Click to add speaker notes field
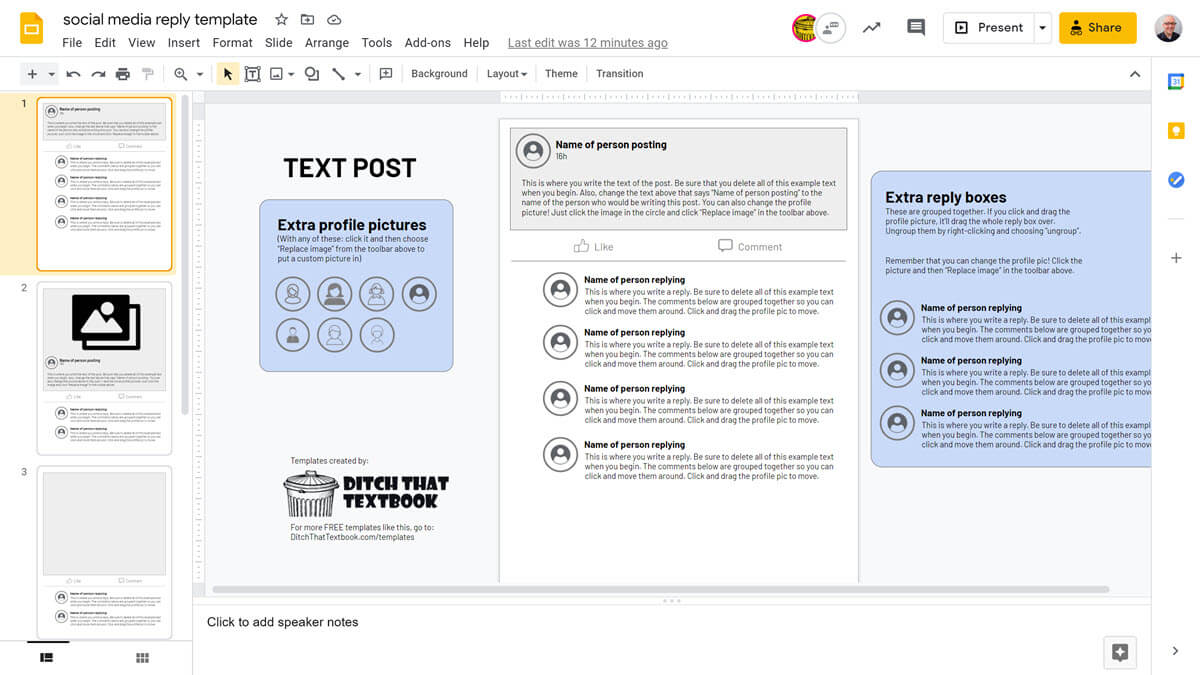 click(671, 622)
